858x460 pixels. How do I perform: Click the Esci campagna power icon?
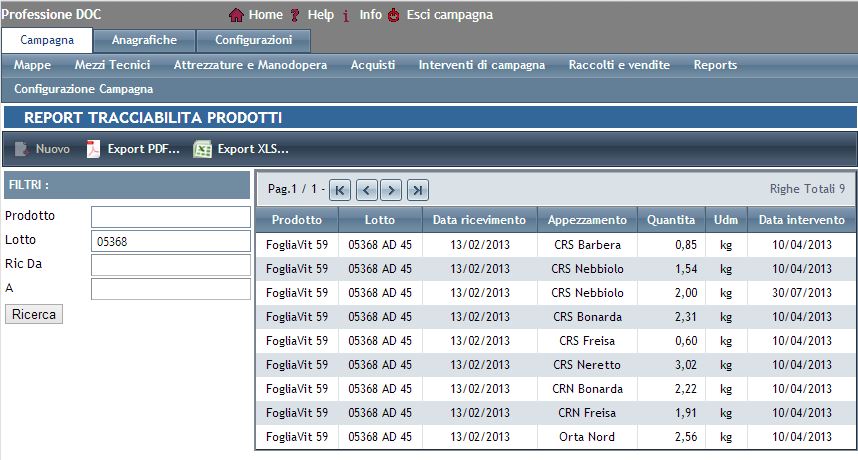click(x=394, y=15)
